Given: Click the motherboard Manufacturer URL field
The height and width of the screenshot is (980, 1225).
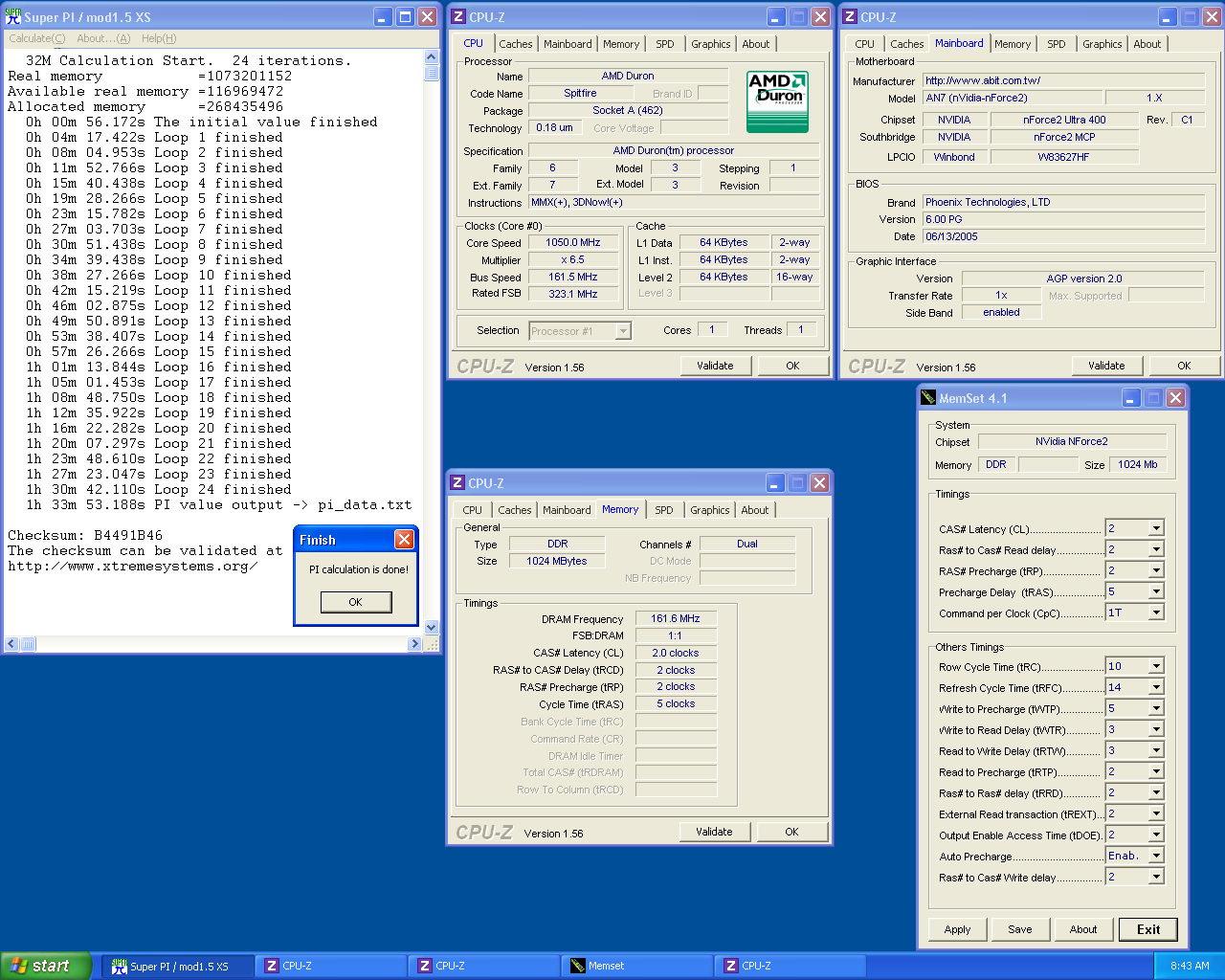Looking at the screenshot, I should tap(1063, 80).
